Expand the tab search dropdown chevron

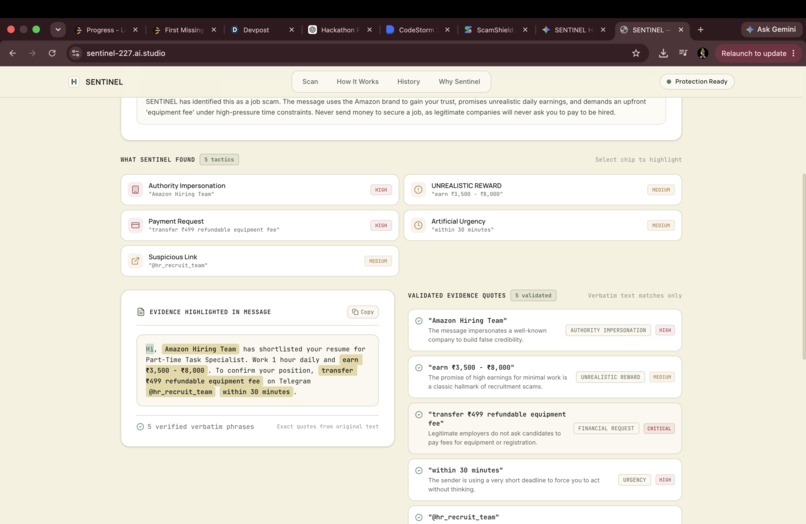[x=58, y=30]
